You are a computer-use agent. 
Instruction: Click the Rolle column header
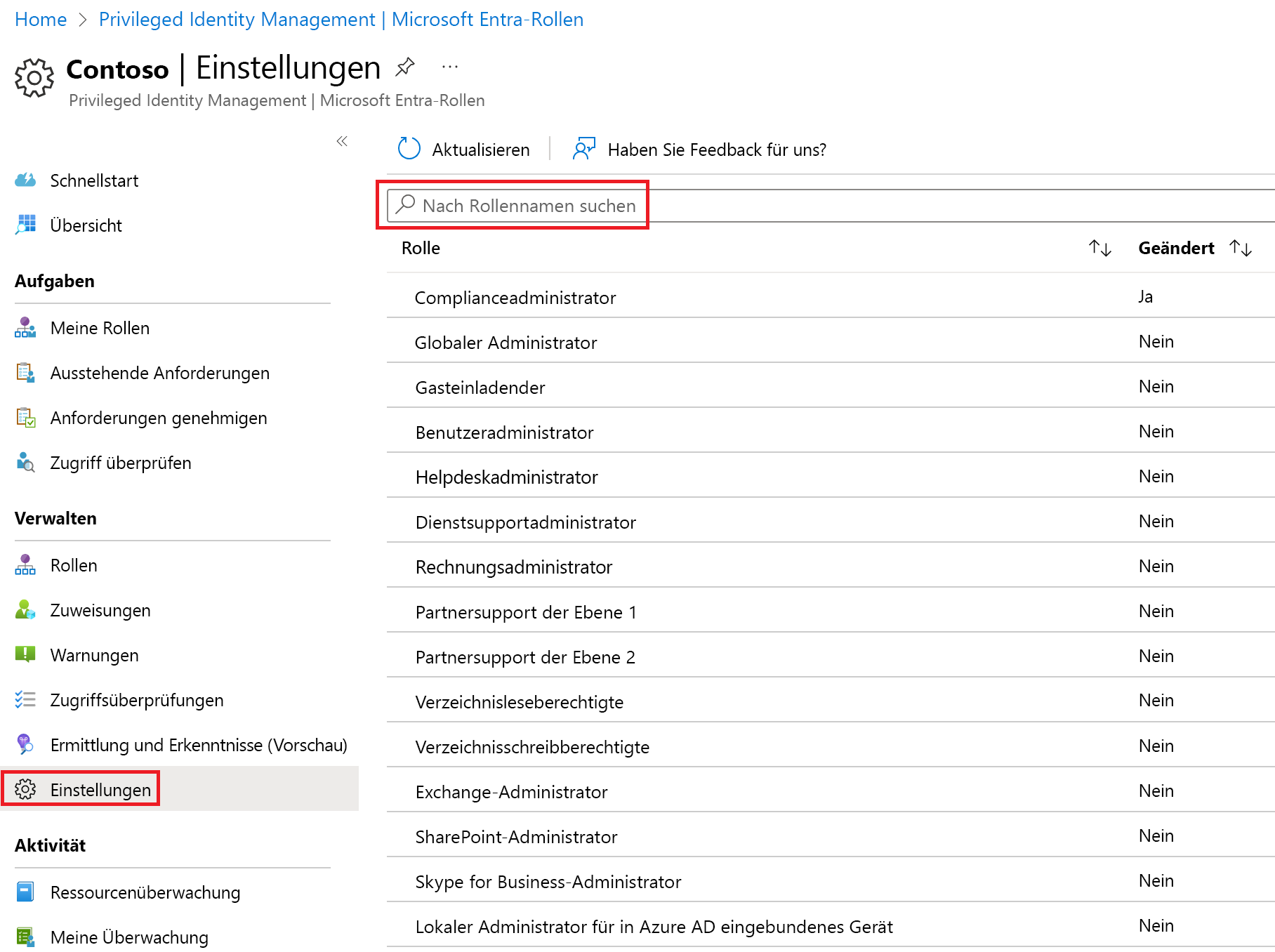tap(421, 248)
